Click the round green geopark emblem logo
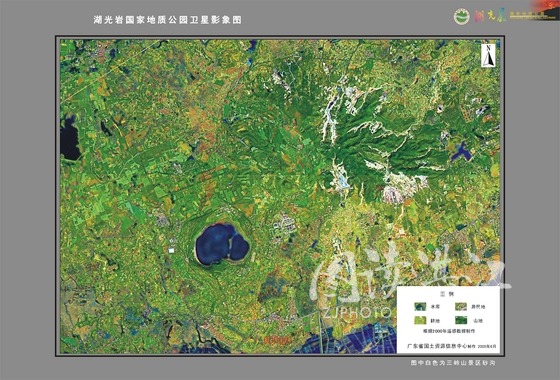 (x=462, y=17)
